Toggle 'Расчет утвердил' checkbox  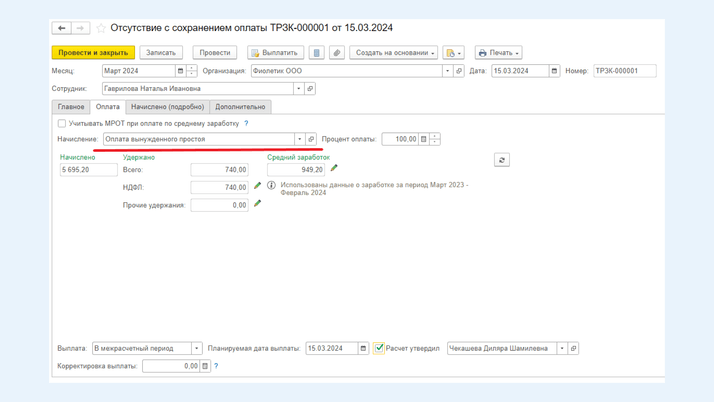coord(379,348)
